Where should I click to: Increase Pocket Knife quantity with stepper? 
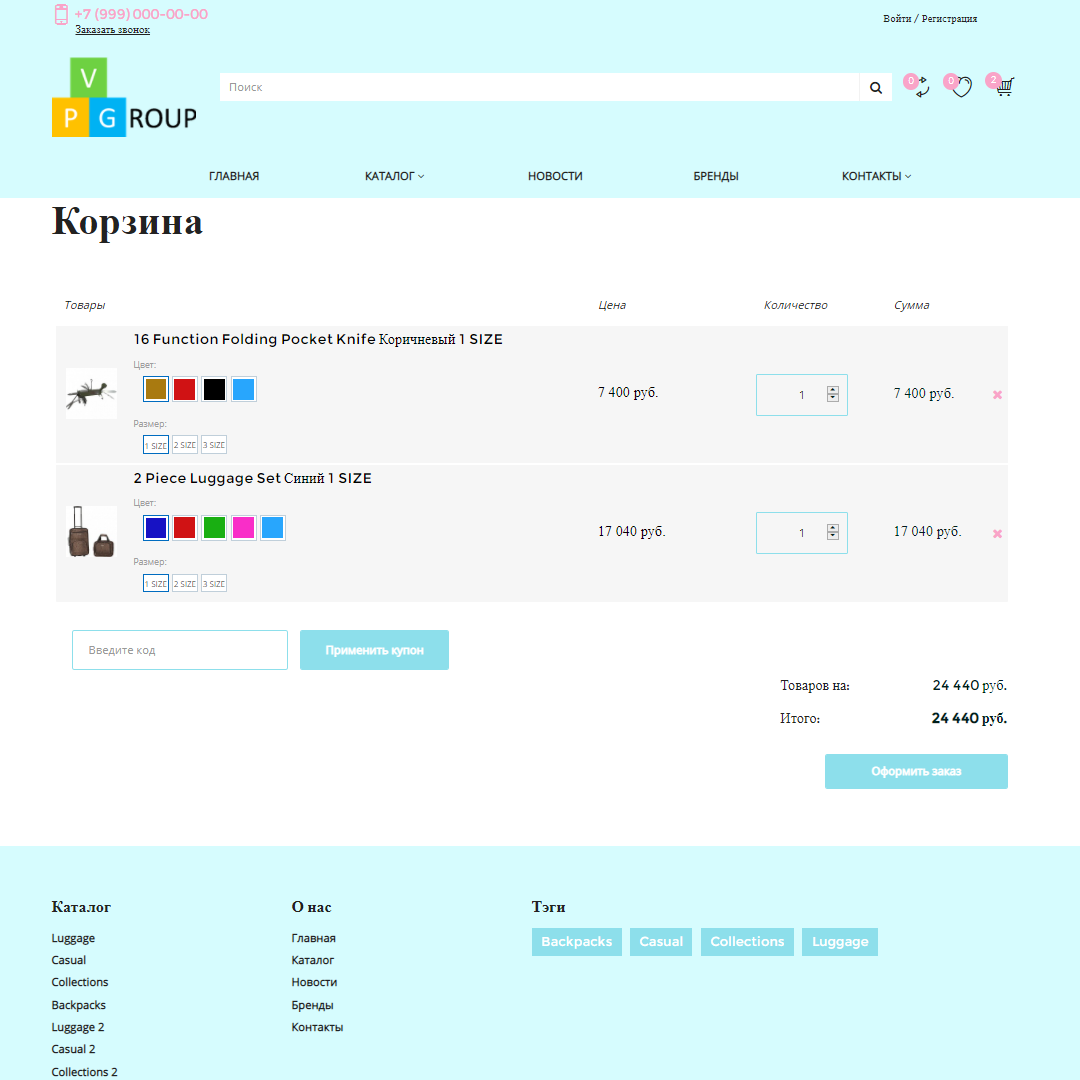coord(833,389)
